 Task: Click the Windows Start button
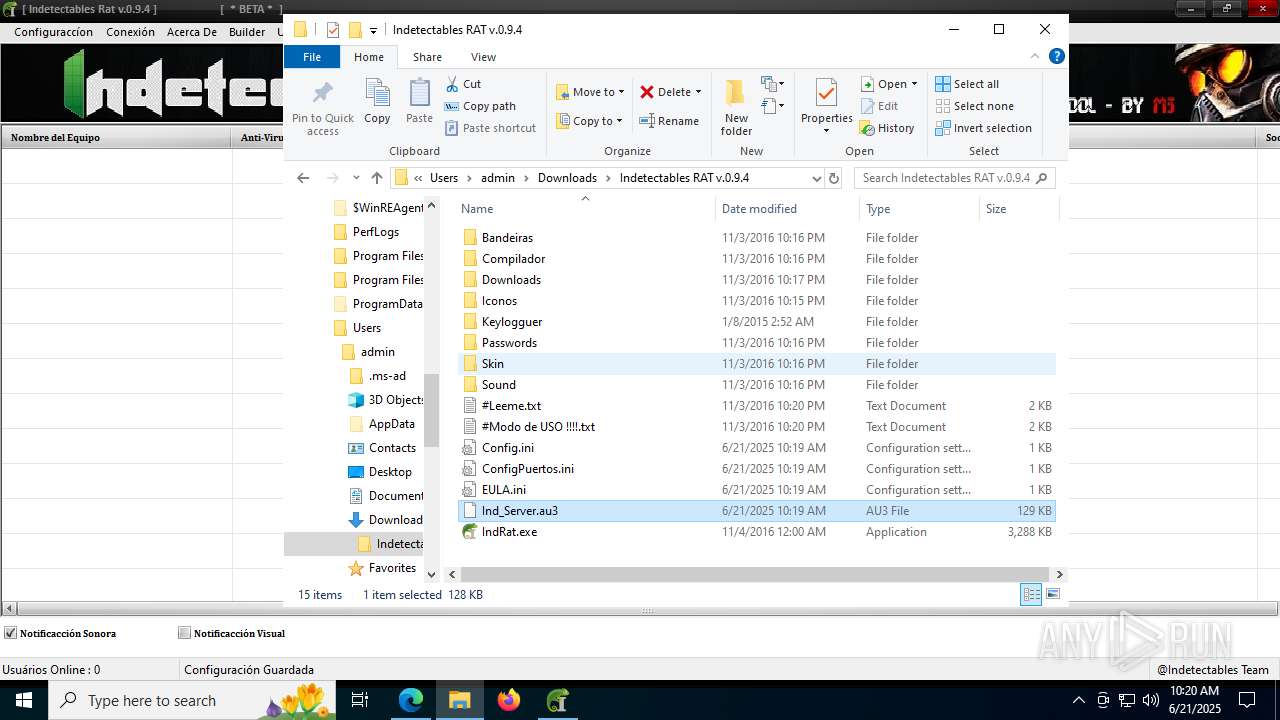23,701
